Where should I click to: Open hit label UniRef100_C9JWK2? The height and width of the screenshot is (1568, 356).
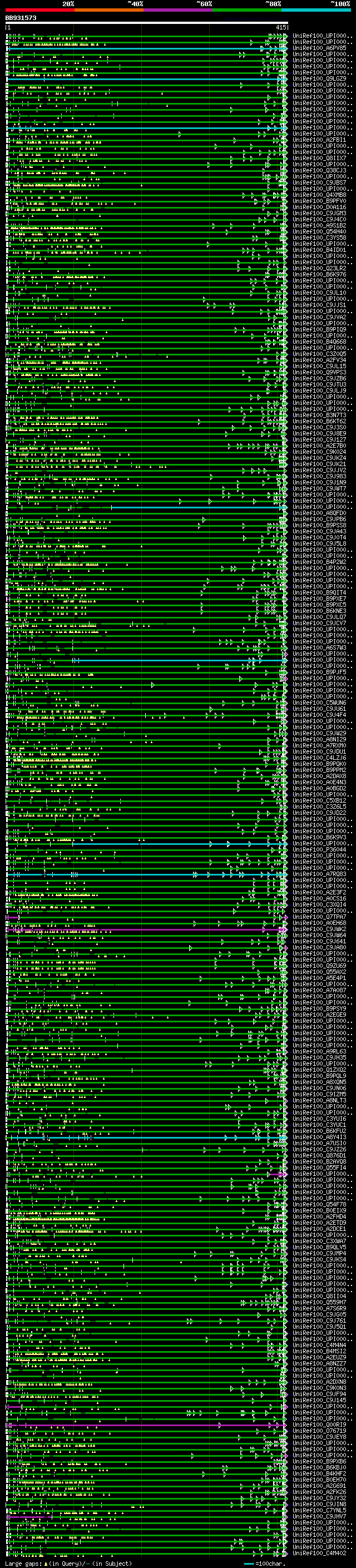click(x=319, y=929)
